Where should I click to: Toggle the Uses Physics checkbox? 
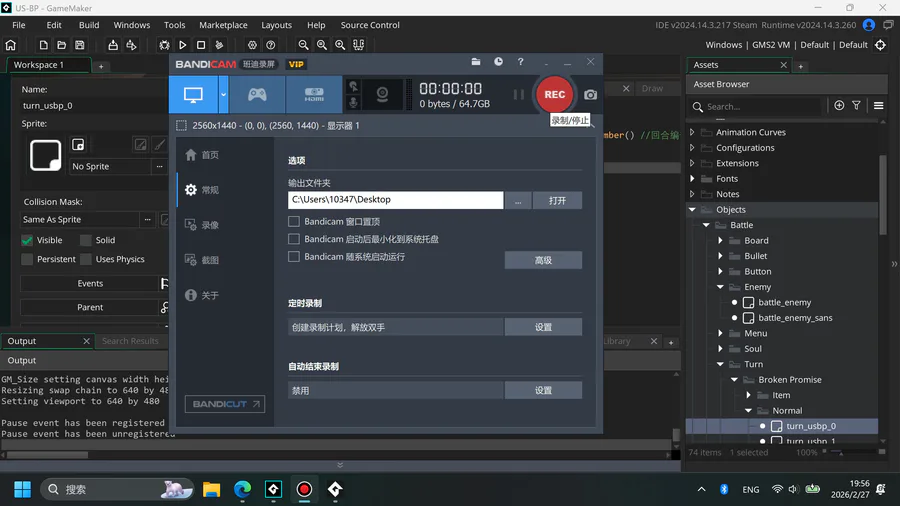click(x=86, y=259)
